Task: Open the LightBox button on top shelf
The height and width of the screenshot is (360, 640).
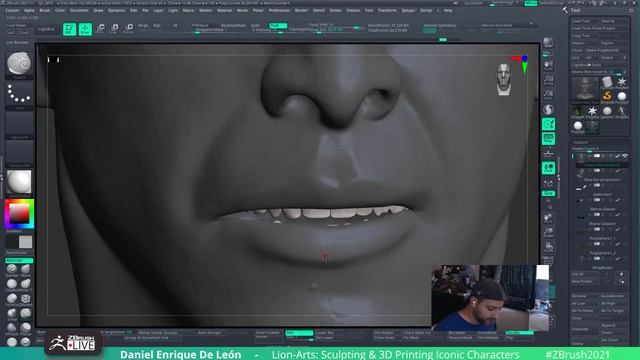Action: (47, 29)
